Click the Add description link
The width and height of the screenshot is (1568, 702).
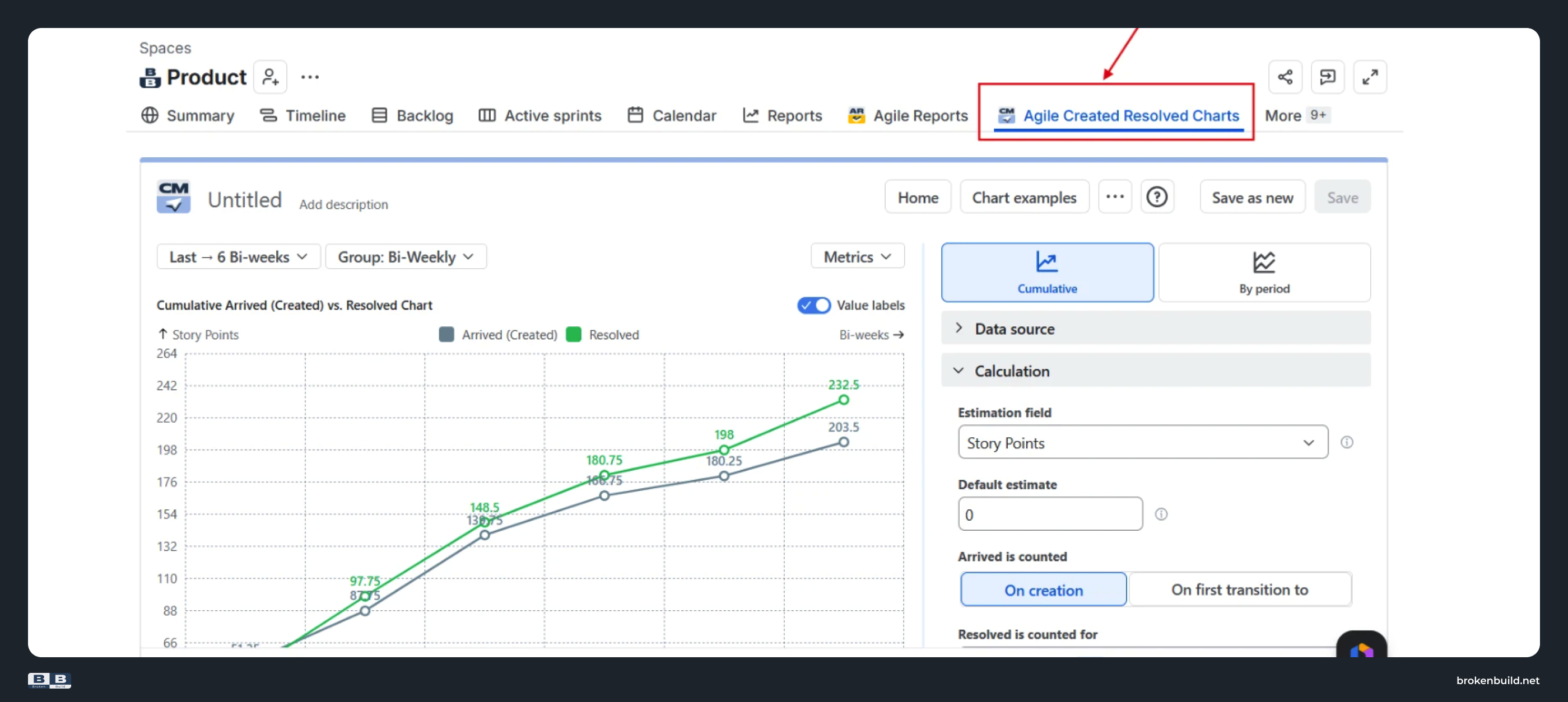[343, 204]
